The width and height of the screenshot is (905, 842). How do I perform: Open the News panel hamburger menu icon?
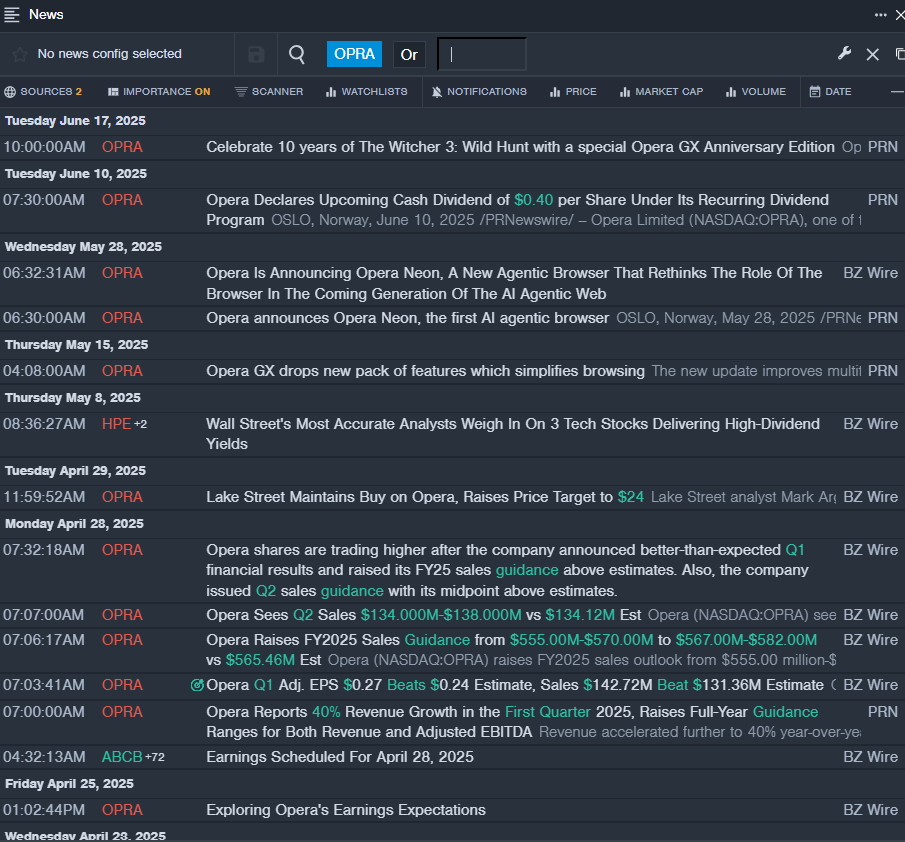click(12, 15)
